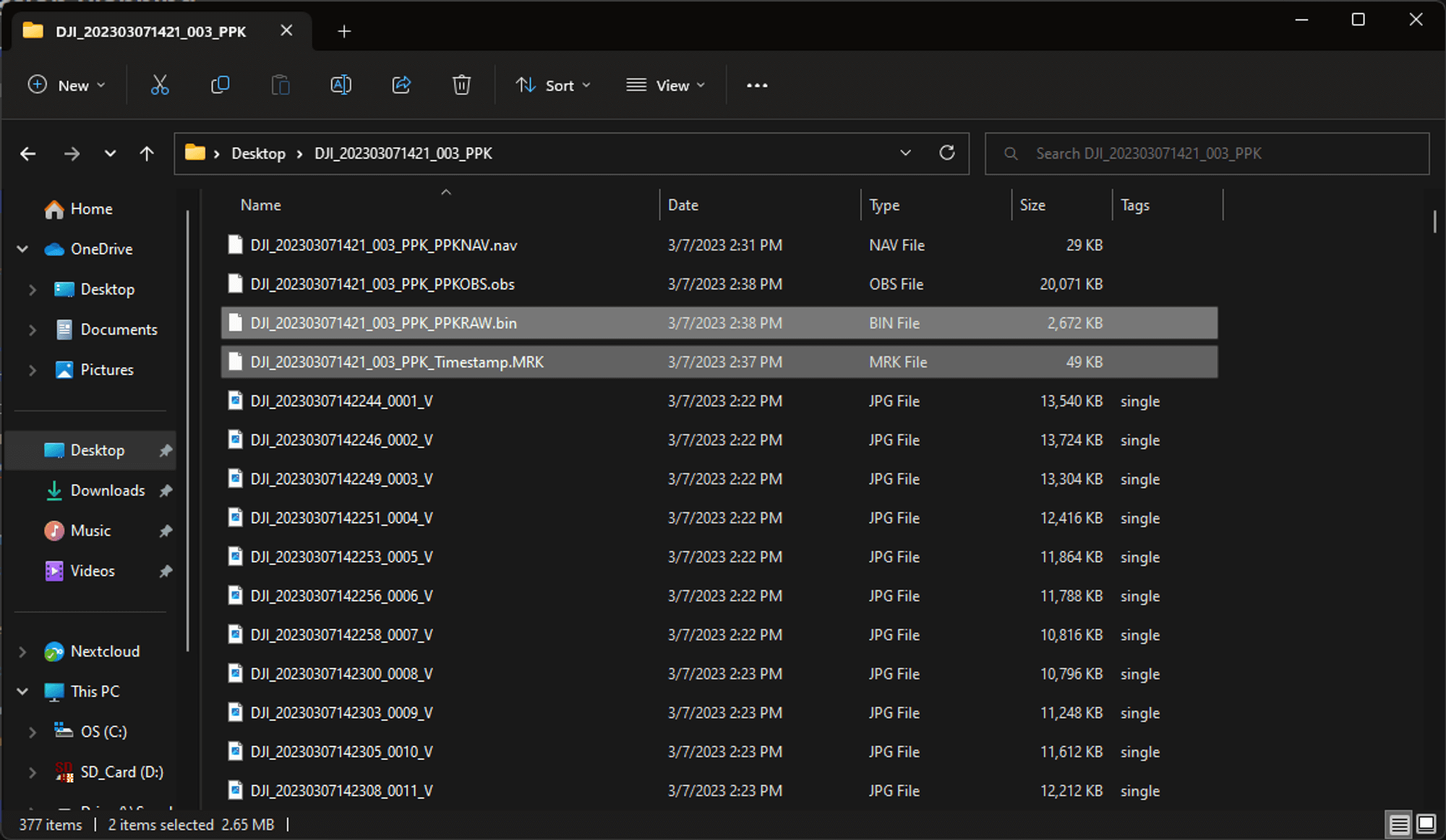Open a new Explorer tab
1446x840 pixels.
pos(344,31)
